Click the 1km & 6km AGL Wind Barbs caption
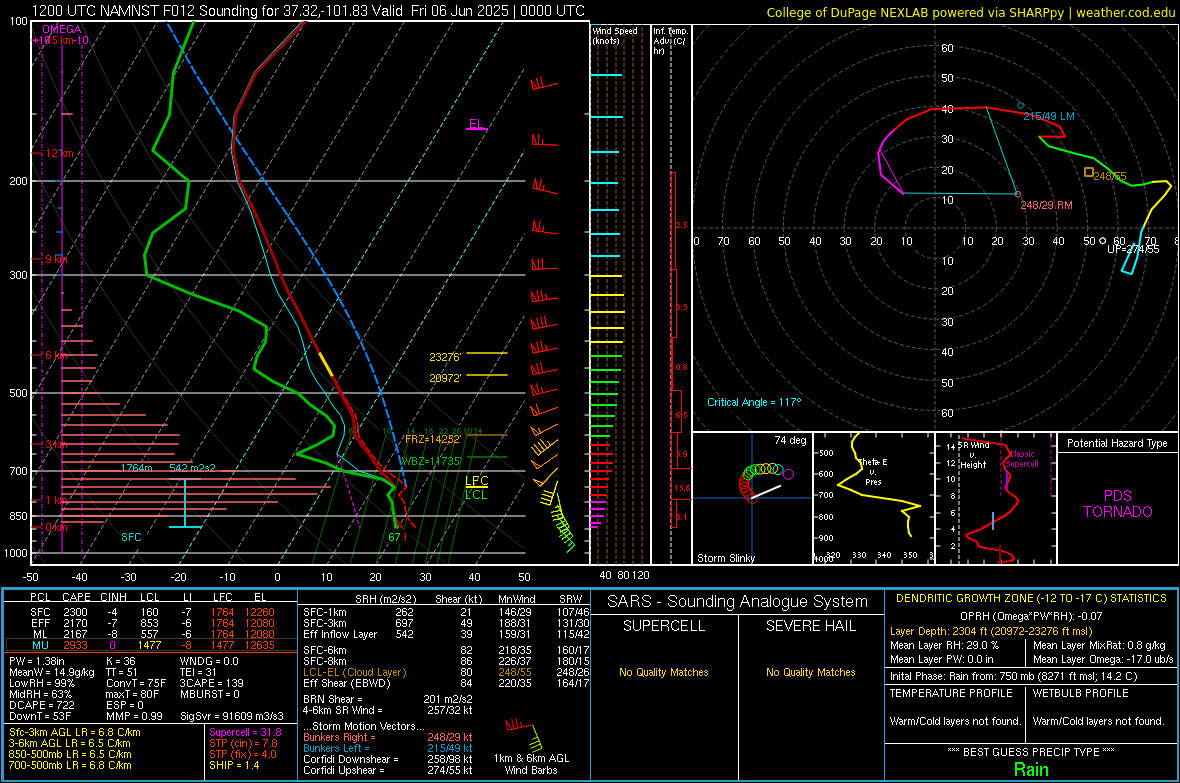1180x783 pixels. click(x=531, y=764)
